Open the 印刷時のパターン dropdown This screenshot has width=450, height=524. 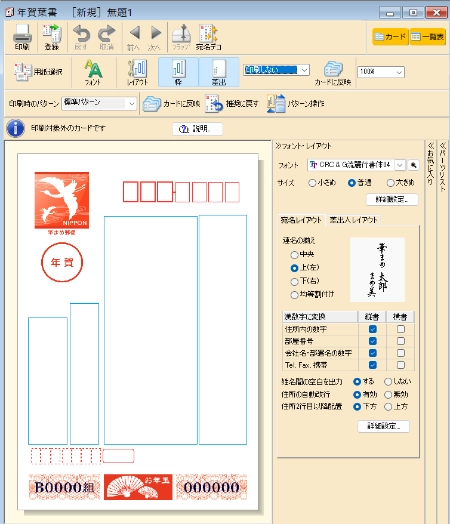(99, 104)
